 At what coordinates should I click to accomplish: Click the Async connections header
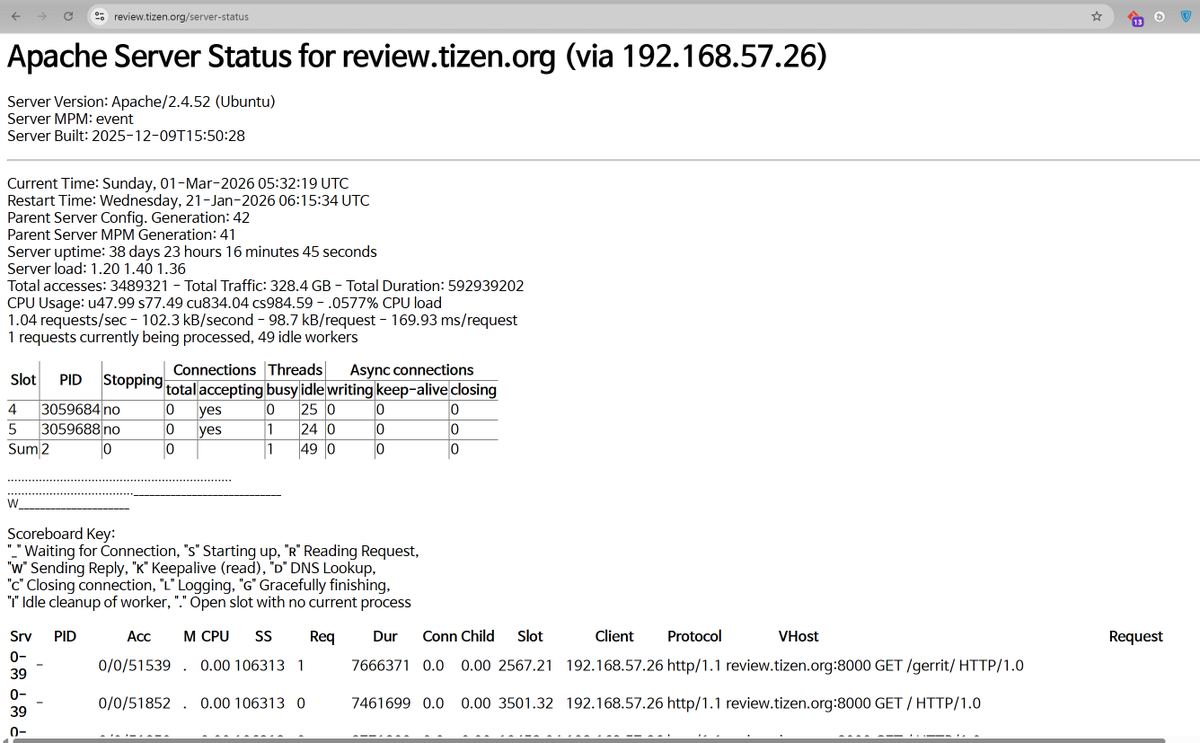tap(411, 370)
